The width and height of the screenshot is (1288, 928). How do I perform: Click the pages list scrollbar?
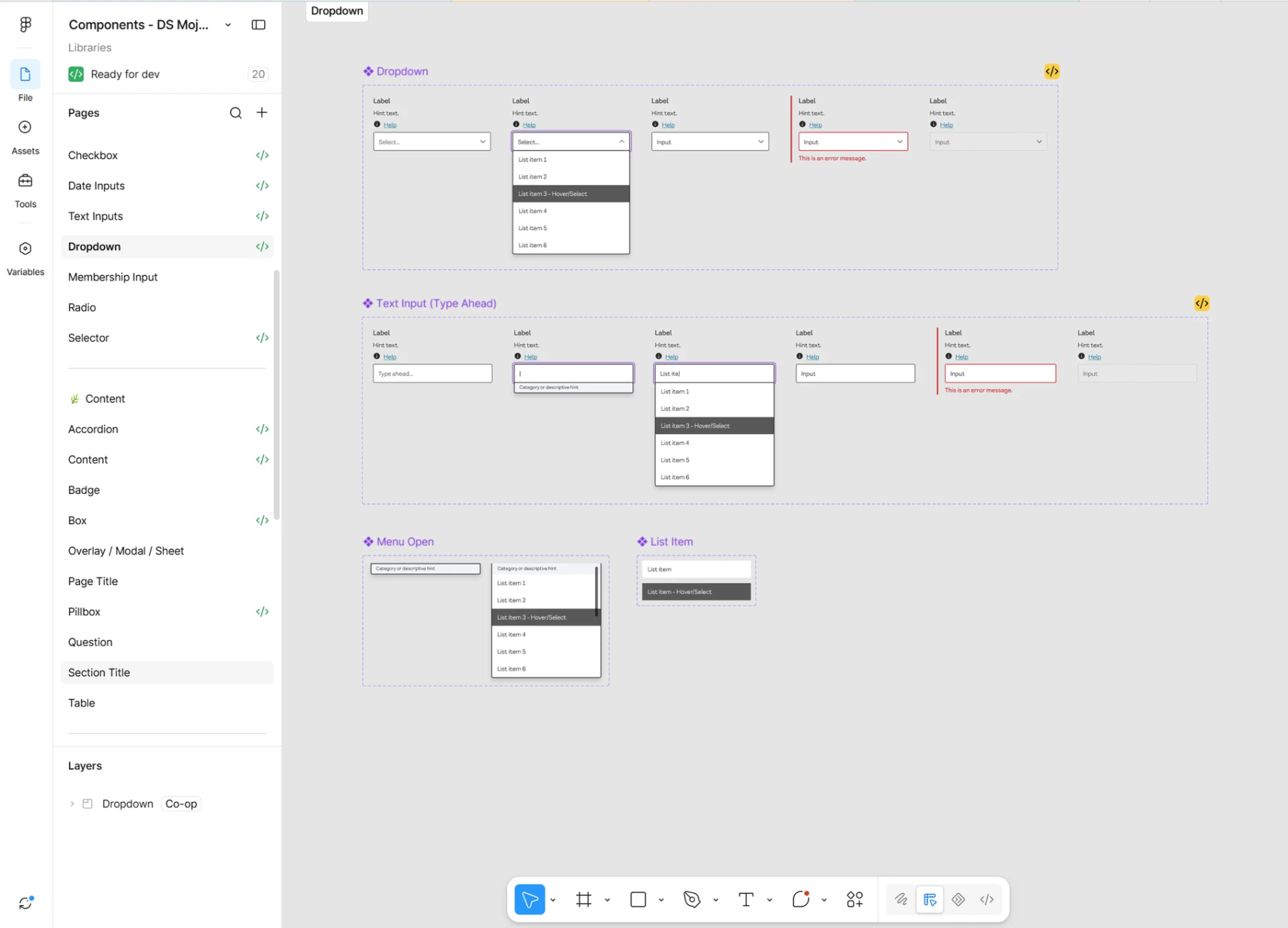point(276,395)
